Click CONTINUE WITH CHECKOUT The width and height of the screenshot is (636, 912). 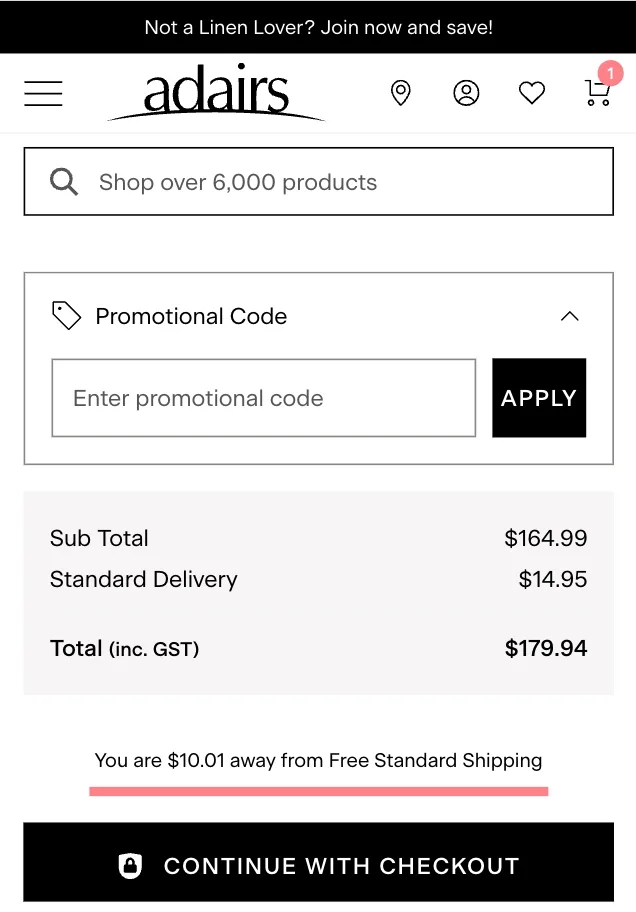(318, 865)
